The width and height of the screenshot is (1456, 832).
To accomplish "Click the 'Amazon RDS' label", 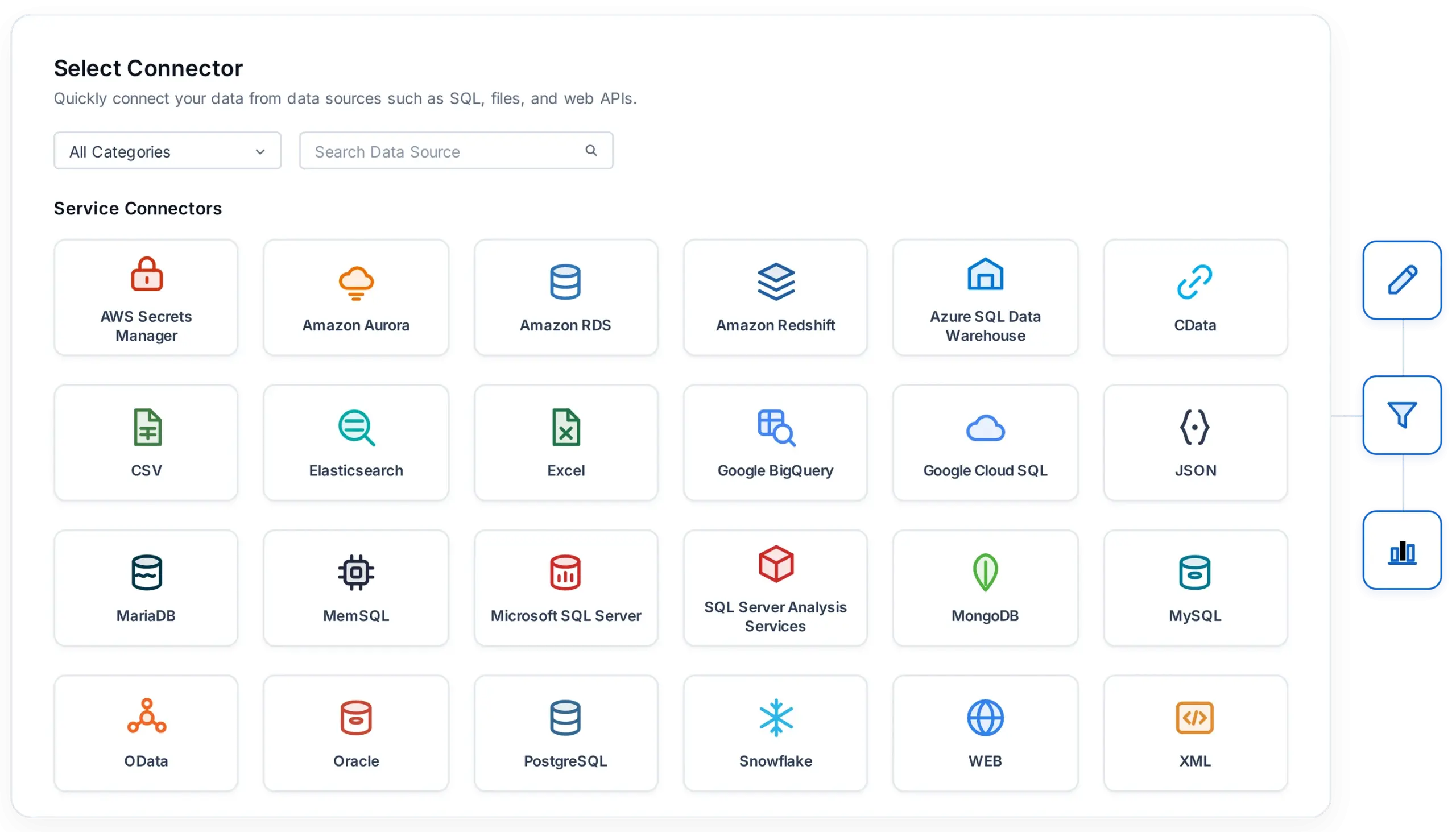I will 566,325.
